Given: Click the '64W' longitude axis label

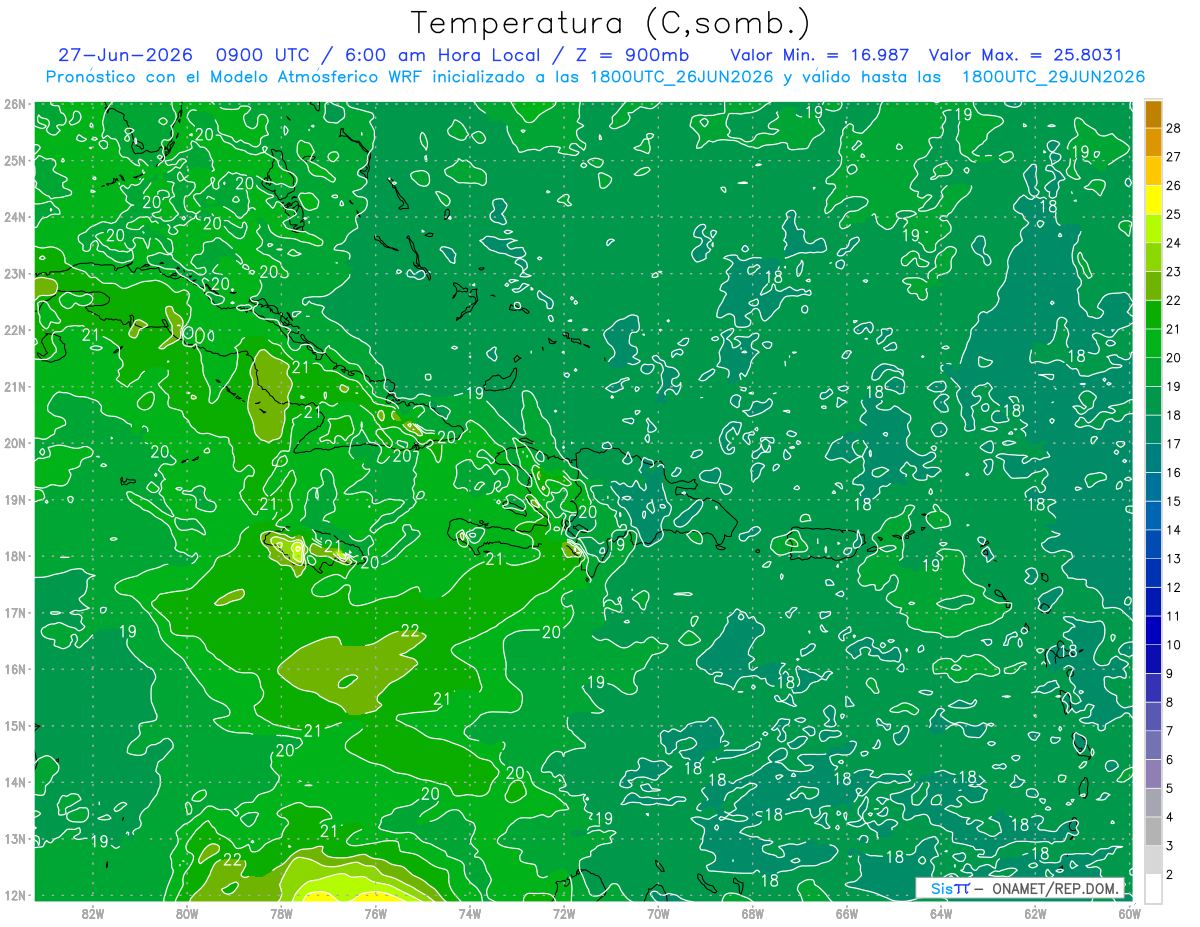Looking at the screenshot, I should pos(940,913).
